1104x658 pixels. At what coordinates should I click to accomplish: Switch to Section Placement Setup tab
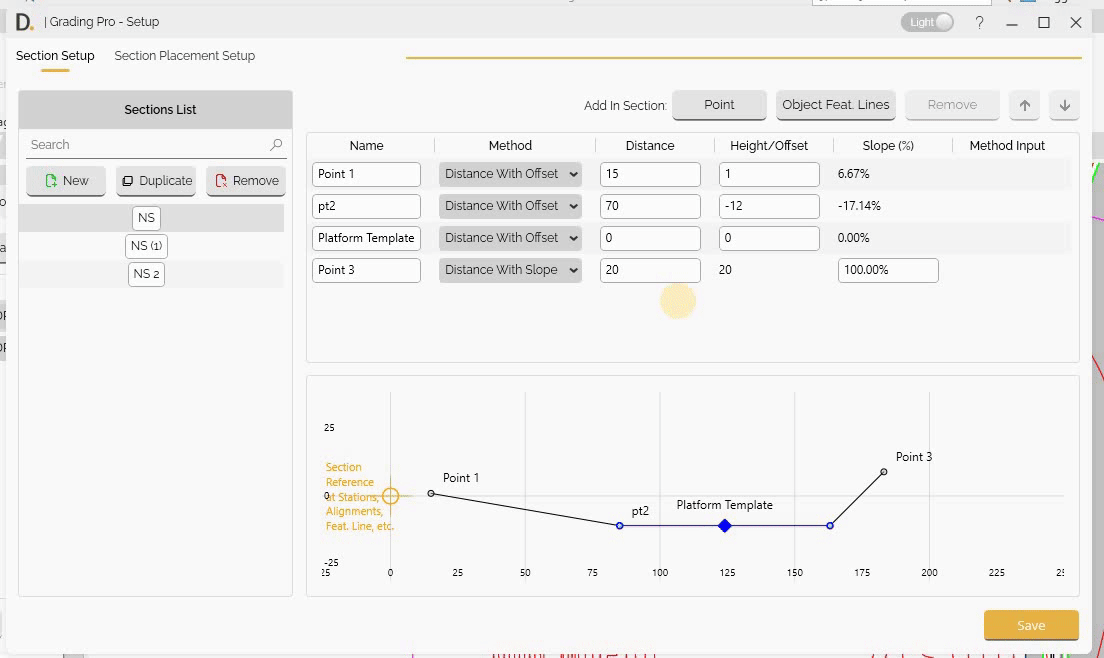click(185, 56)
